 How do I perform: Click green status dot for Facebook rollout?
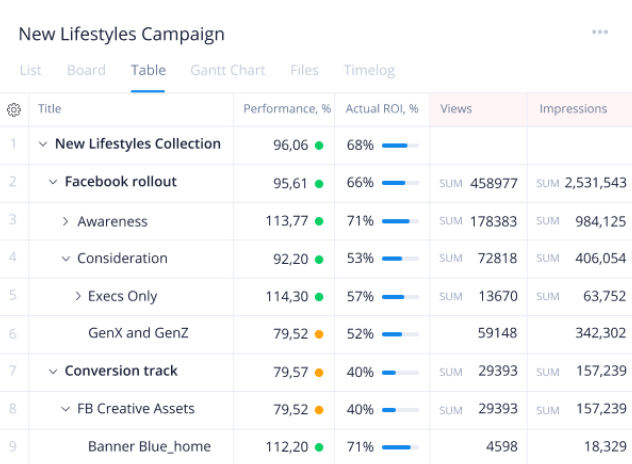click(319, 183)
